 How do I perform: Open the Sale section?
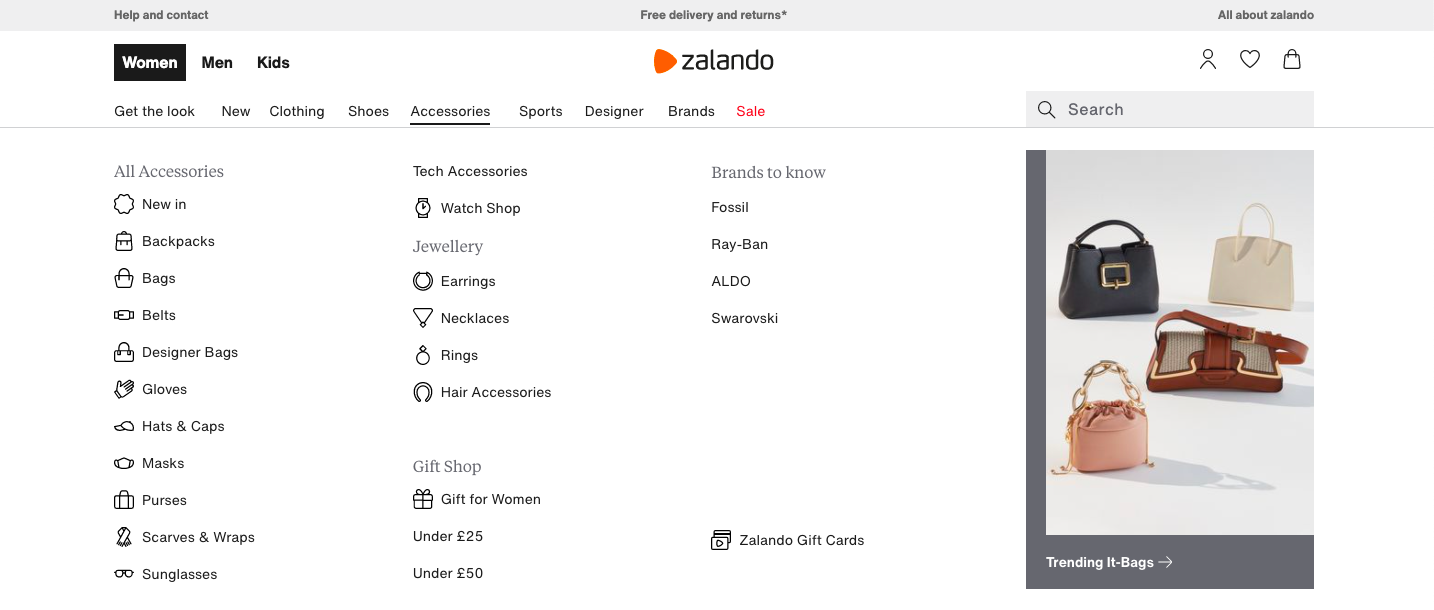(x=750, y=111)
